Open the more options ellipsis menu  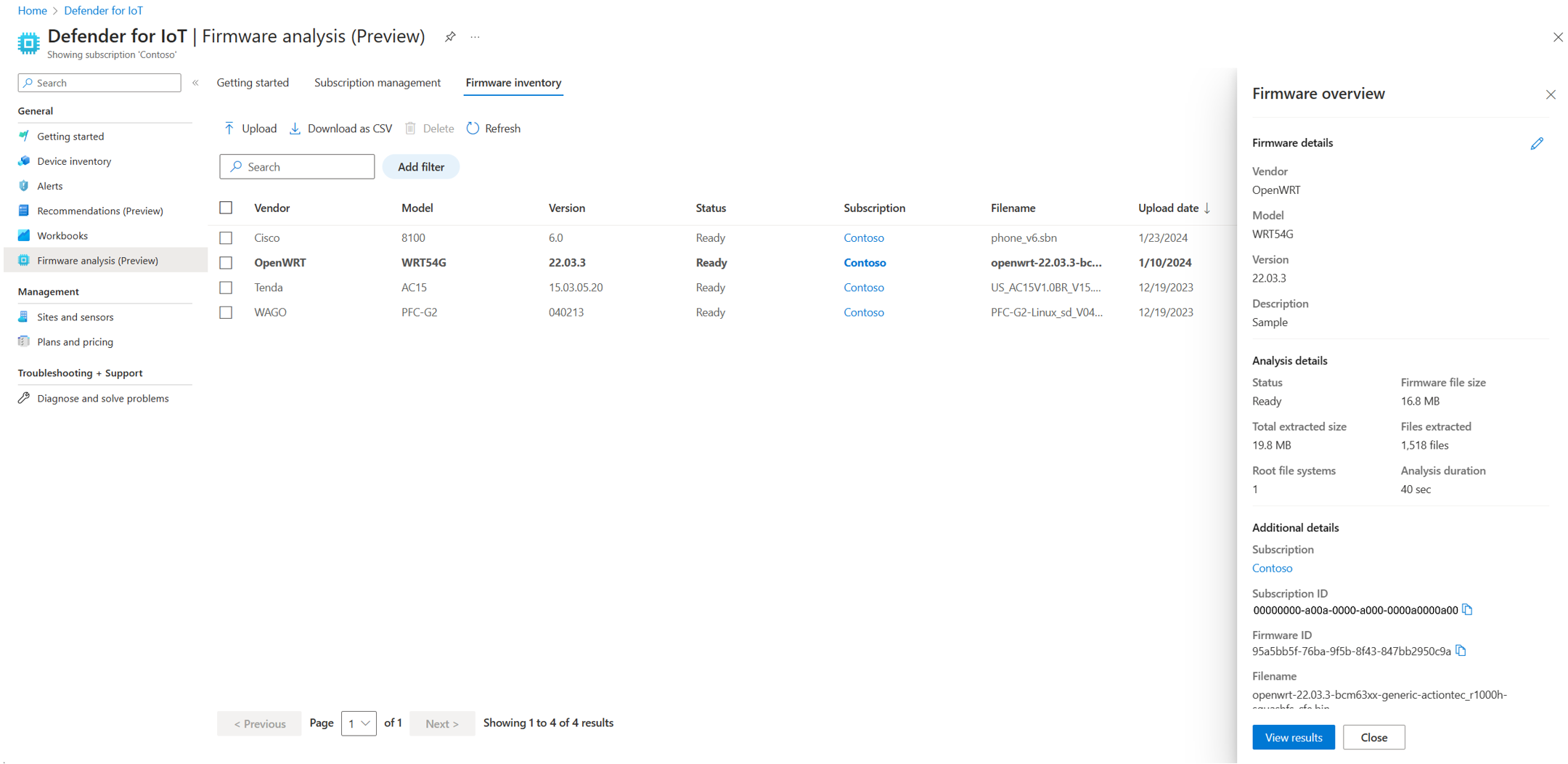pos(475,37)
